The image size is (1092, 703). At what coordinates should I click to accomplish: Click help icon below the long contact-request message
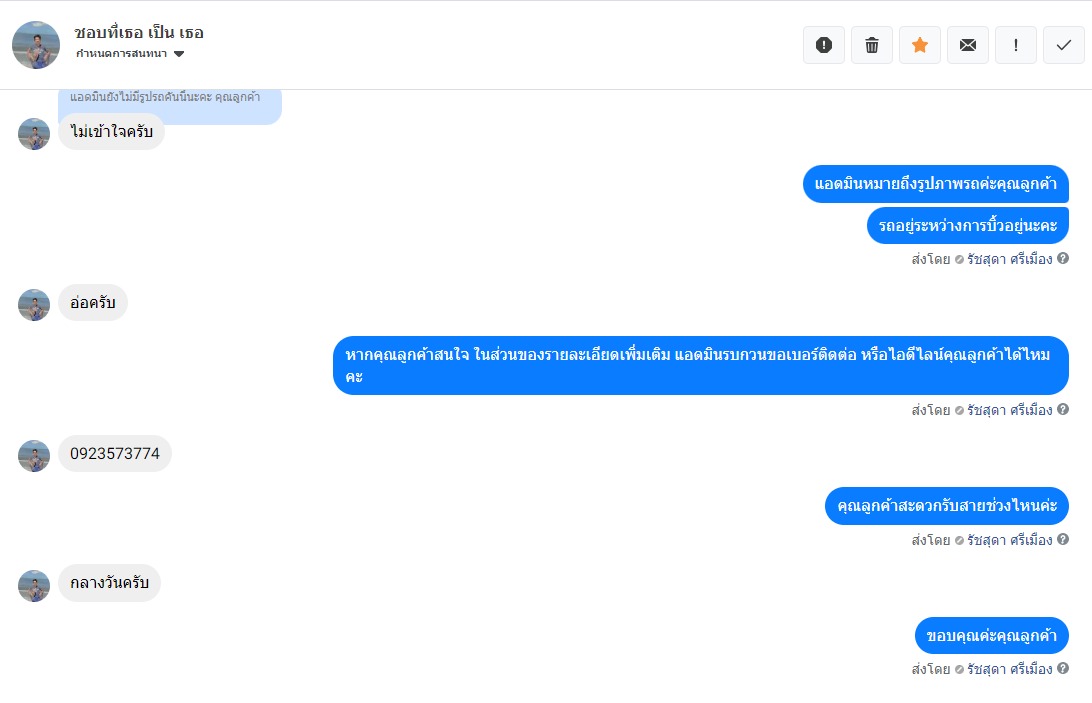click(x=1063, y=409)
